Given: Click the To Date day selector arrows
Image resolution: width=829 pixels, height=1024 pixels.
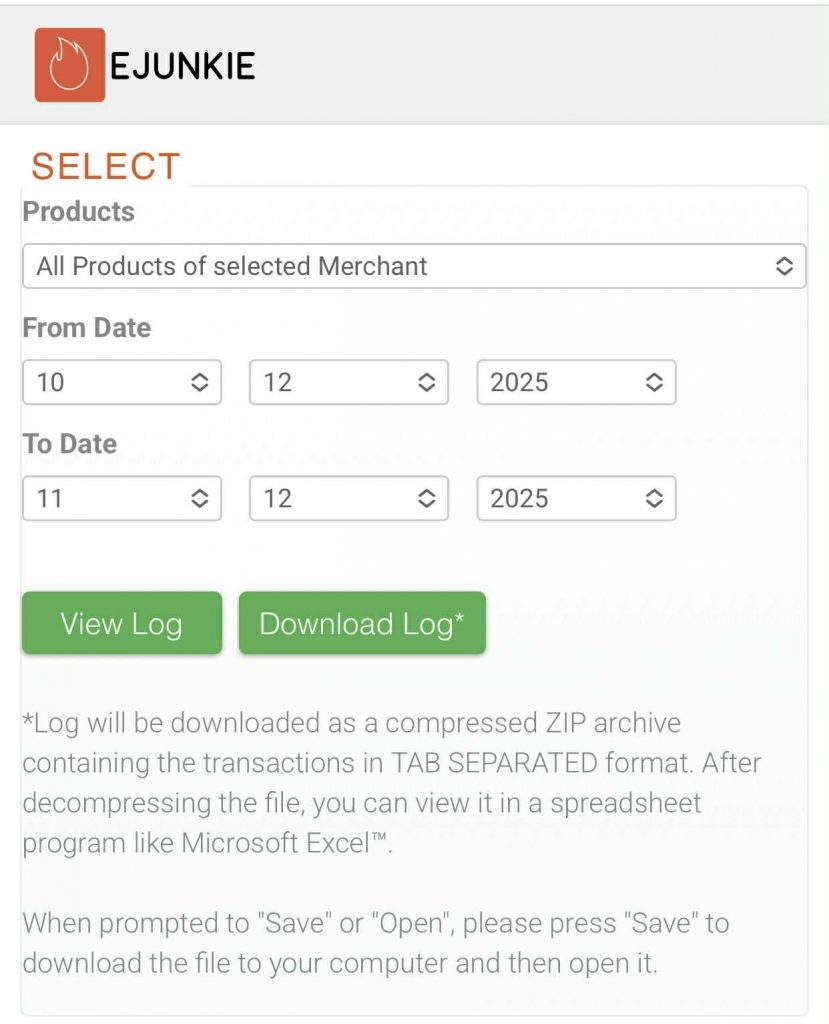Looking at the screenshot, I should click(x=199, y=498).
